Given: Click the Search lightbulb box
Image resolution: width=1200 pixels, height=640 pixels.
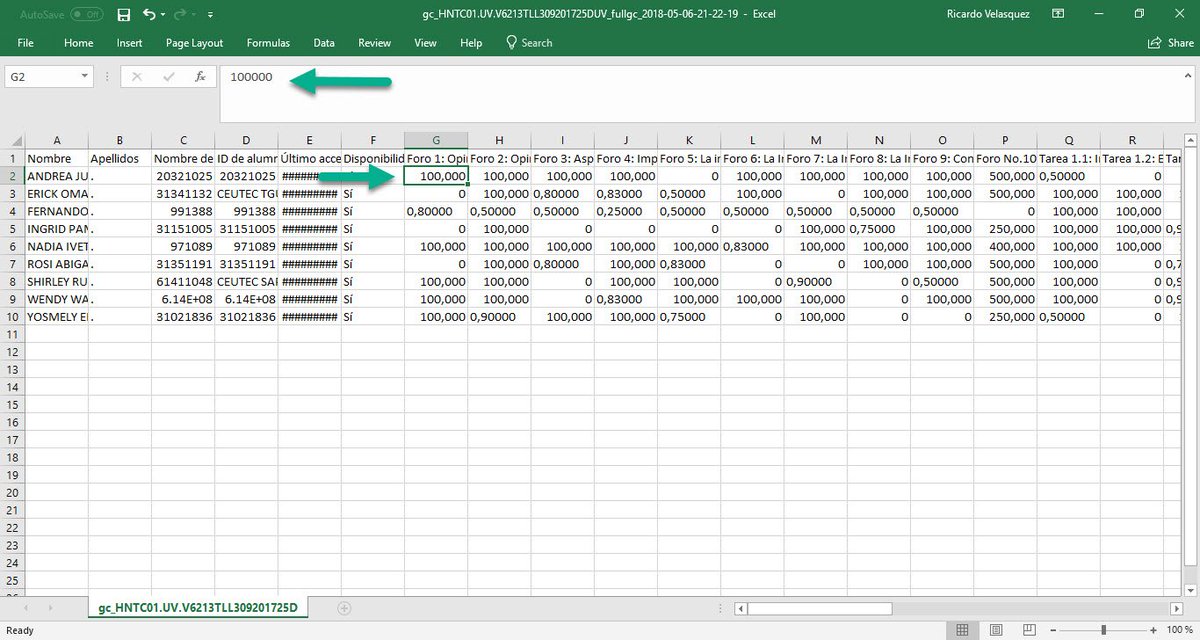Looking at the screenshot, I should click(x=529, y=43).
